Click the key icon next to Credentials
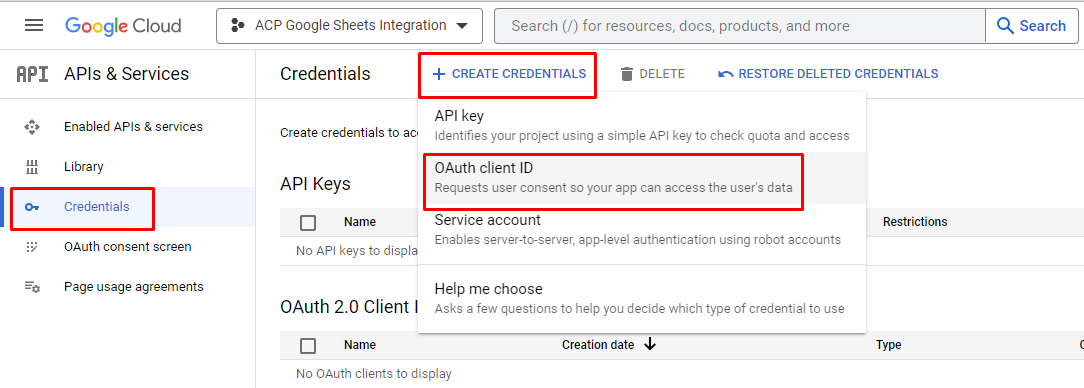This screenshot has width=1084, height=388. point(32,207)
